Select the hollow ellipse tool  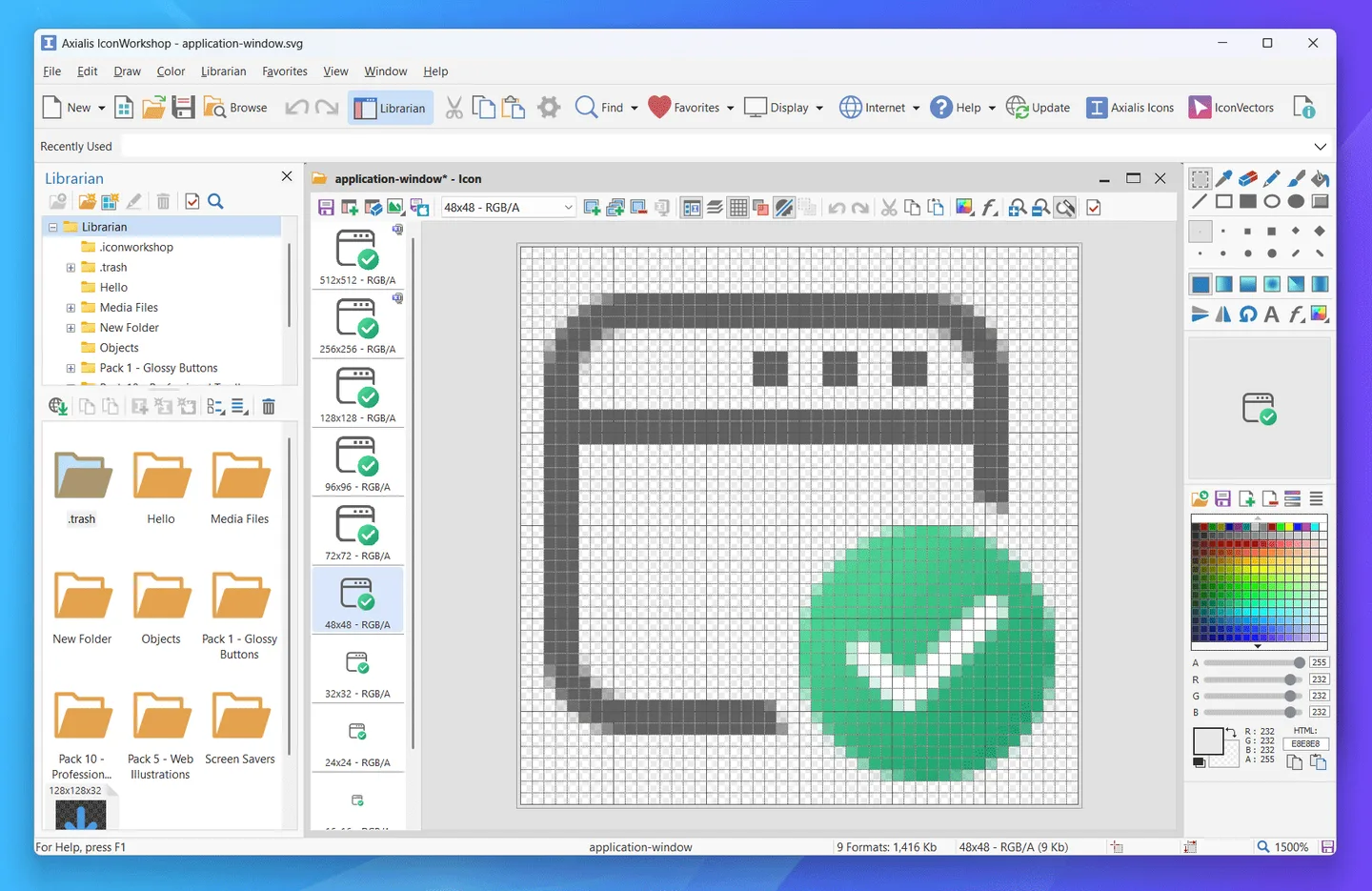[x=1271, y=201]
